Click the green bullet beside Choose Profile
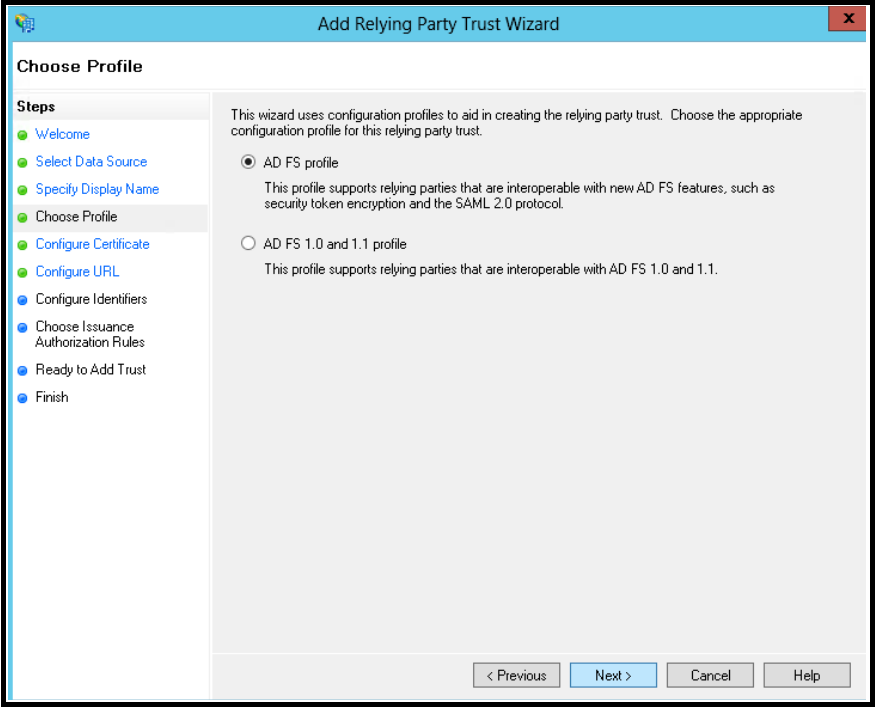 [x=22, y=217]
